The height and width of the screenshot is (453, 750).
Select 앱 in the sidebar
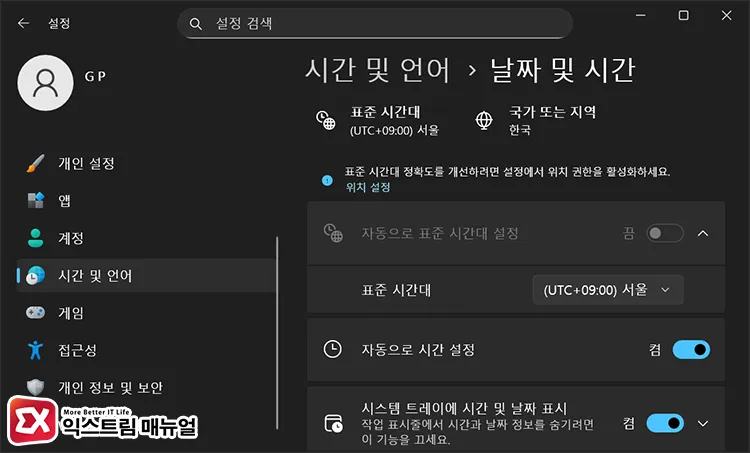[x=146, y=201]
